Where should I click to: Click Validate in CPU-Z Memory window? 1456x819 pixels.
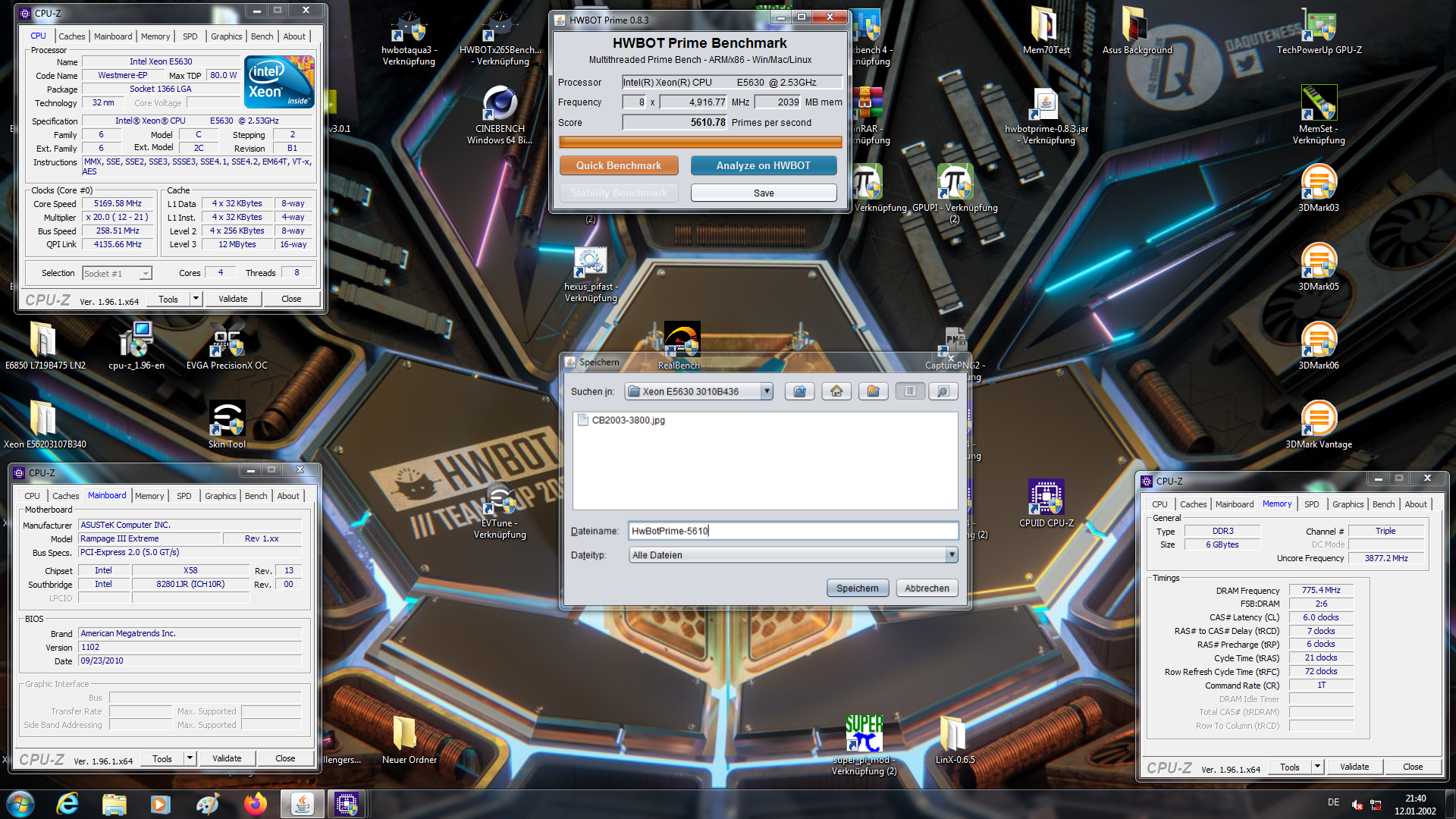tap(1354, 767)
